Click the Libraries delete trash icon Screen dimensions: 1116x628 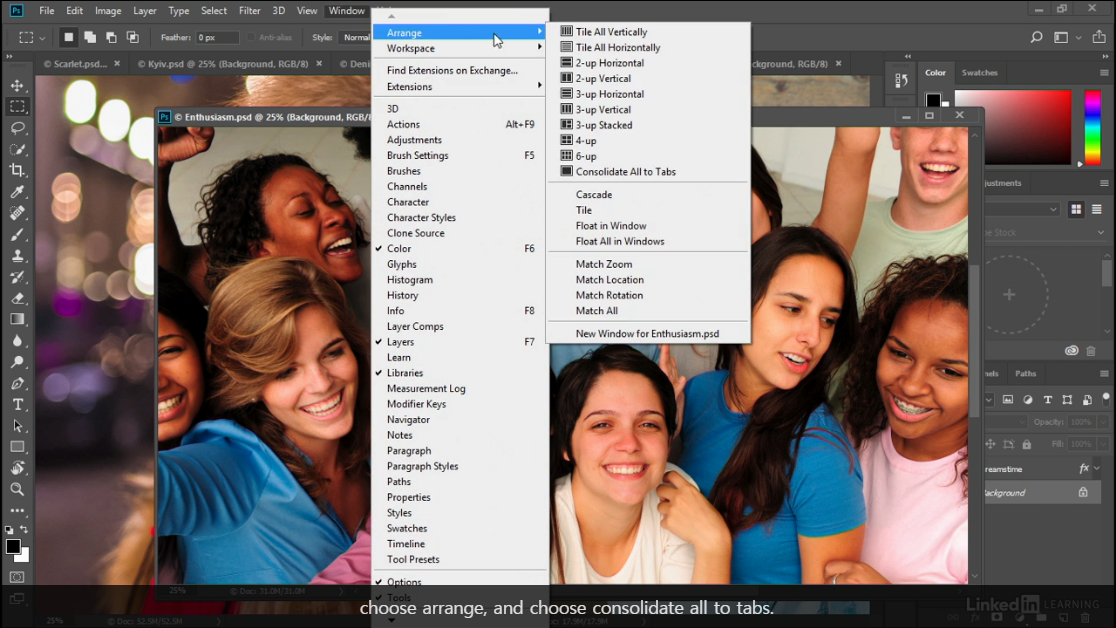click(1091, 351)
